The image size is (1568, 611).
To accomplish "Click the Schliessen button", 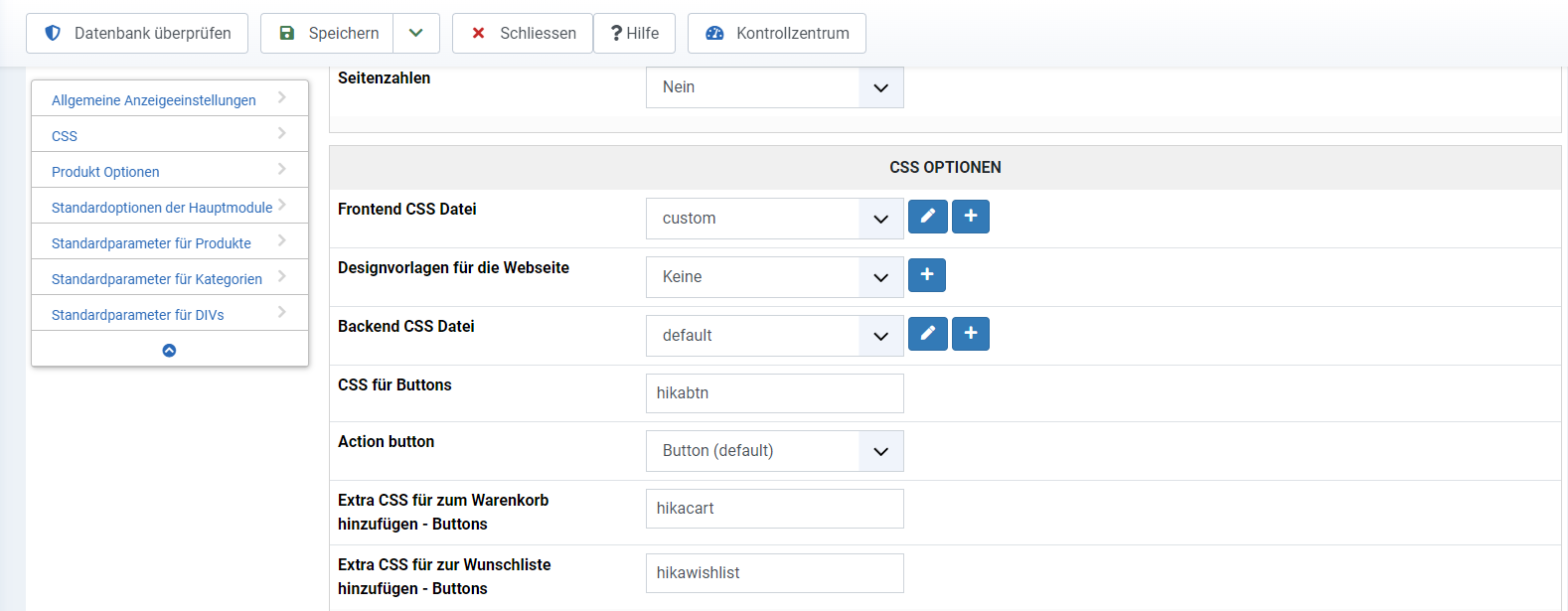I will tap(523, 33).
